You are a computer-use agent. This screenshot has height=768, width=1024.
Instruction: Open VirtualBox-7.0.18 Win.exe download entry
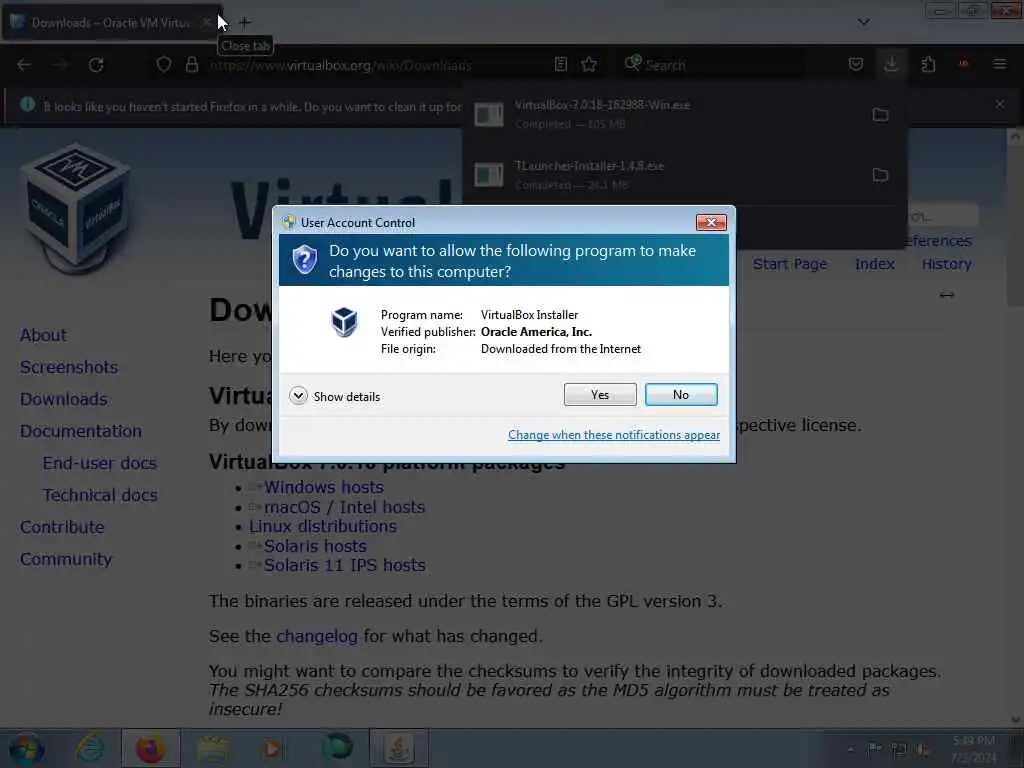click(663, 114)
